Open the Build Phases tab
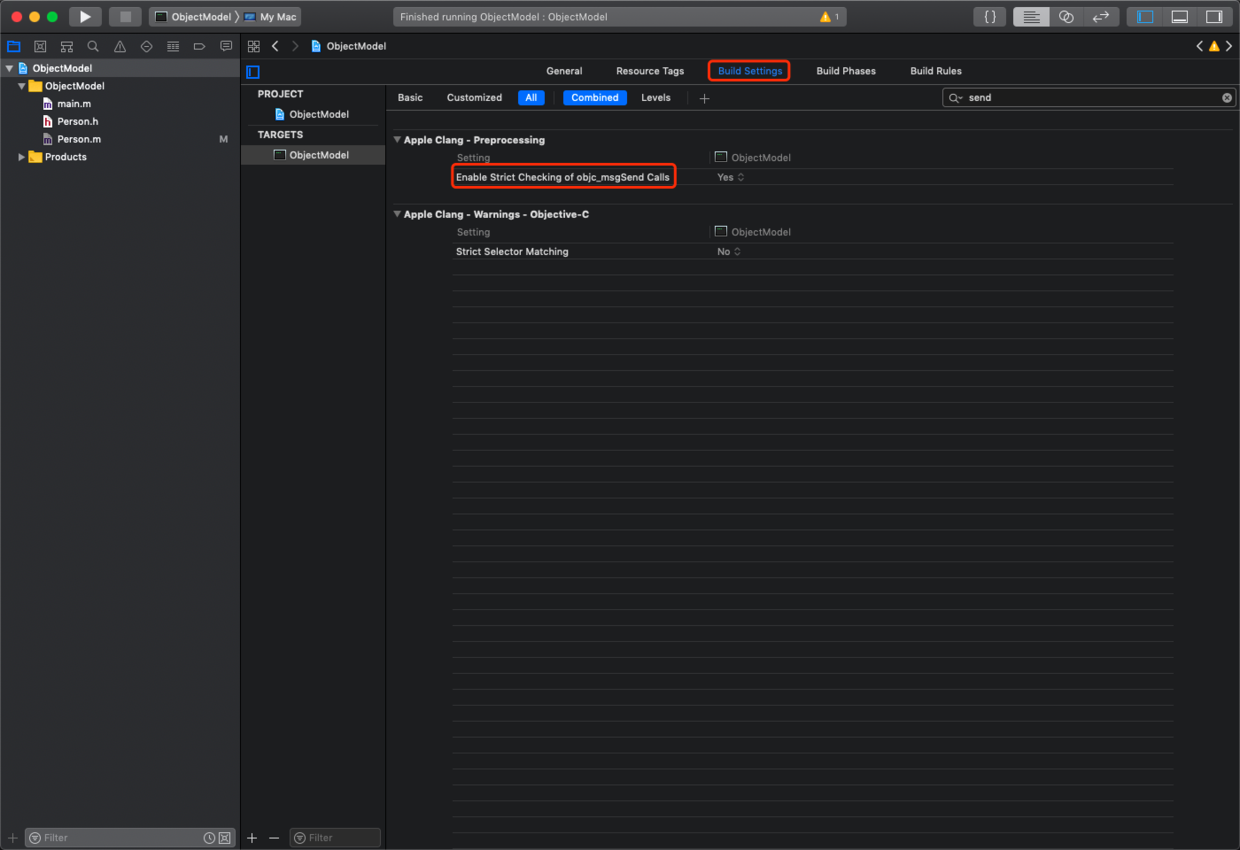The image size is (1240, 850). click(846, 71)
